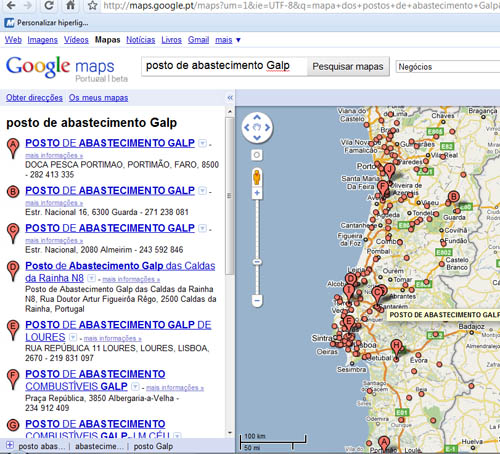Viewport: 500px width, 454px height.
Task: Click marker G icon in the results list
Action: click(13, 426)
